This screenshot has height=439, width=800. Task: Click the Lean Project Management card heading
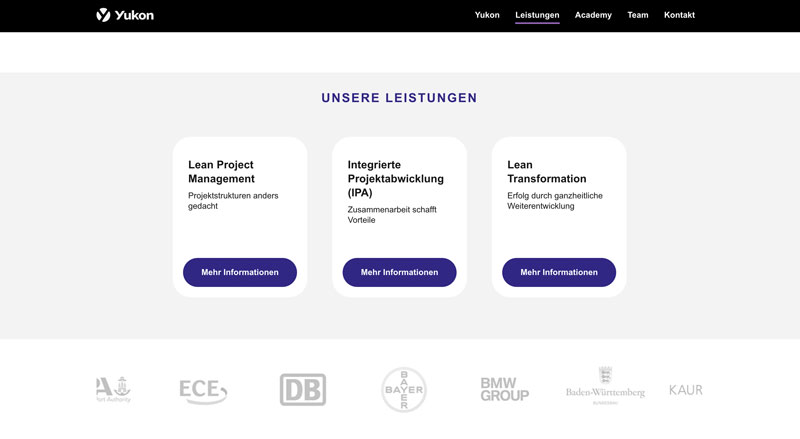coord(221,172)
